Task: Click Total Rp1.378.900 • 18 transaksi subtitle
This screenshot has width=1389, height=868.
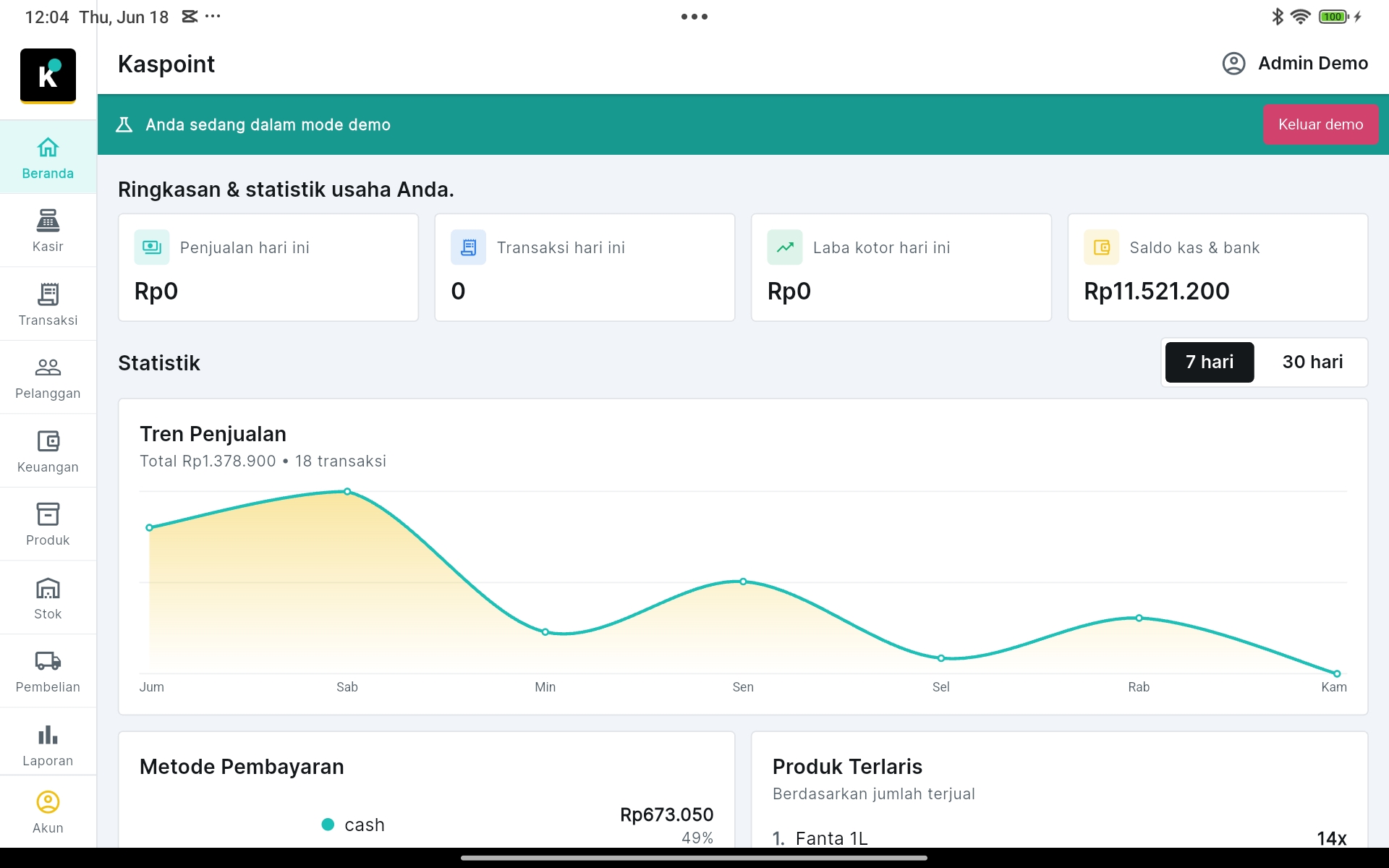Action: (263, 461)
